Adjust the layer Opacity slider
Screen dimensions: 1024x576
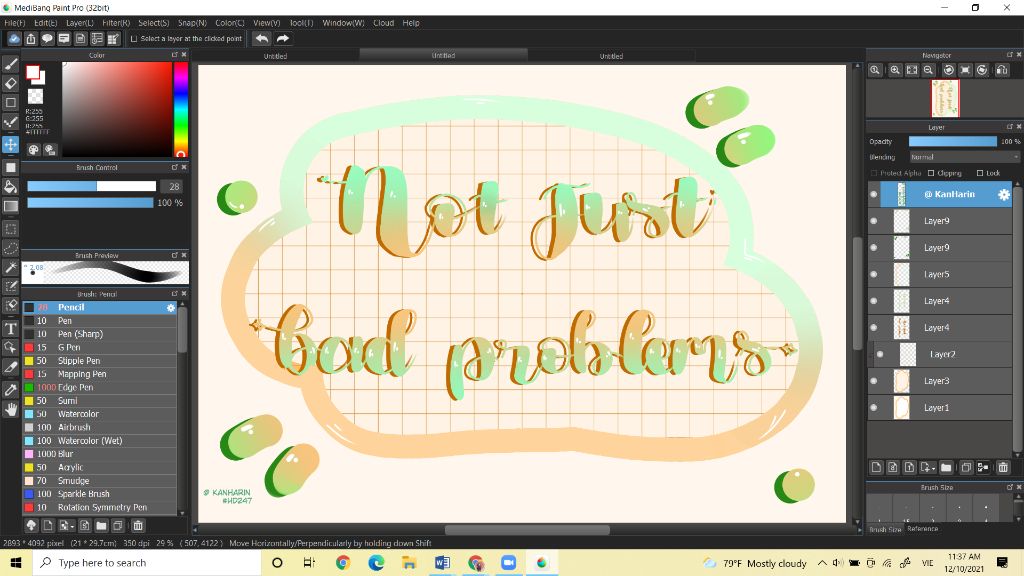pyautogui.click(x=953, y=141)
